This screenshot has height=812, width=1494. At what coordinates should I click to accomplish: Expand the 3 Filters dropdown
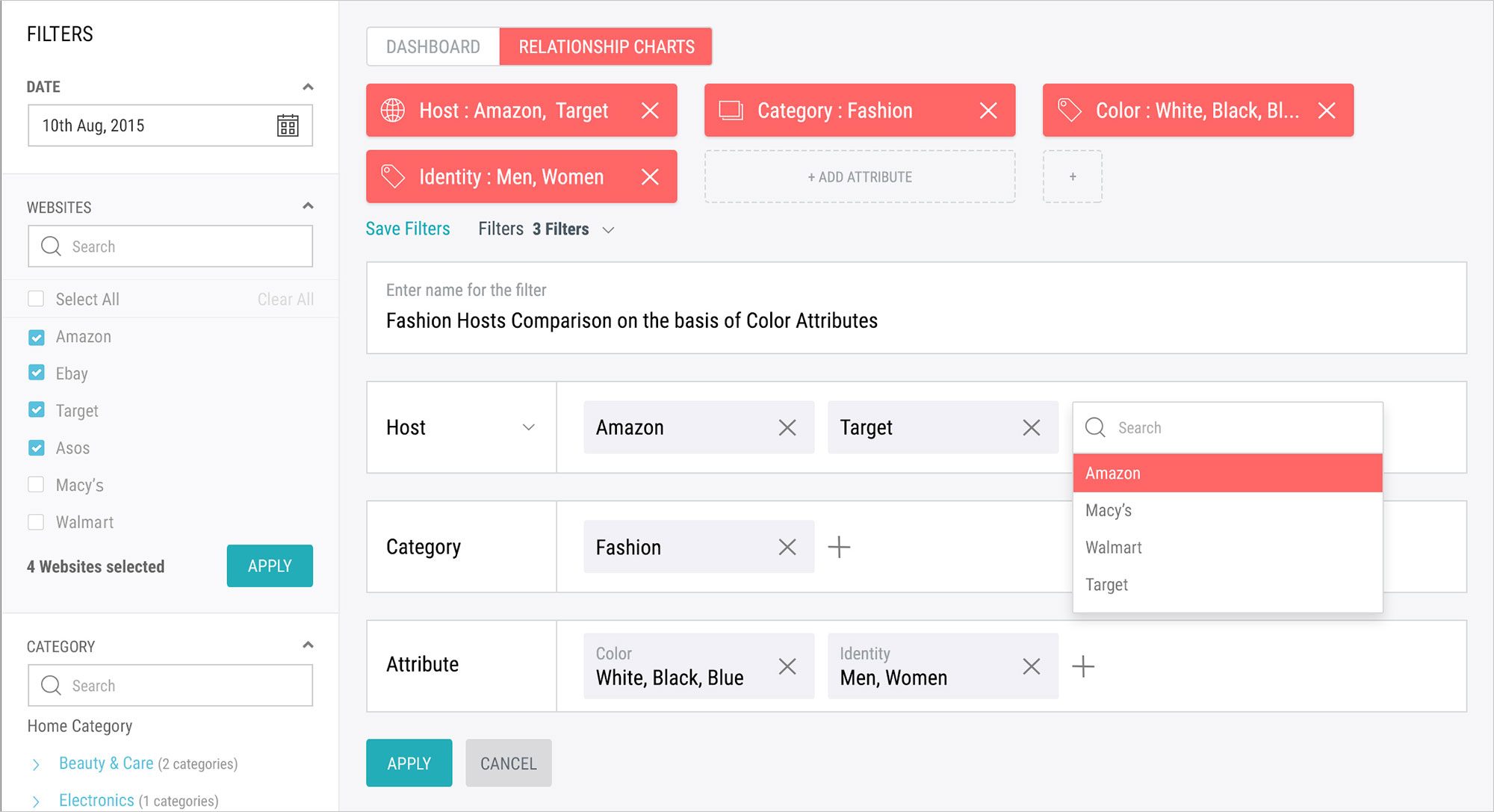608,229
